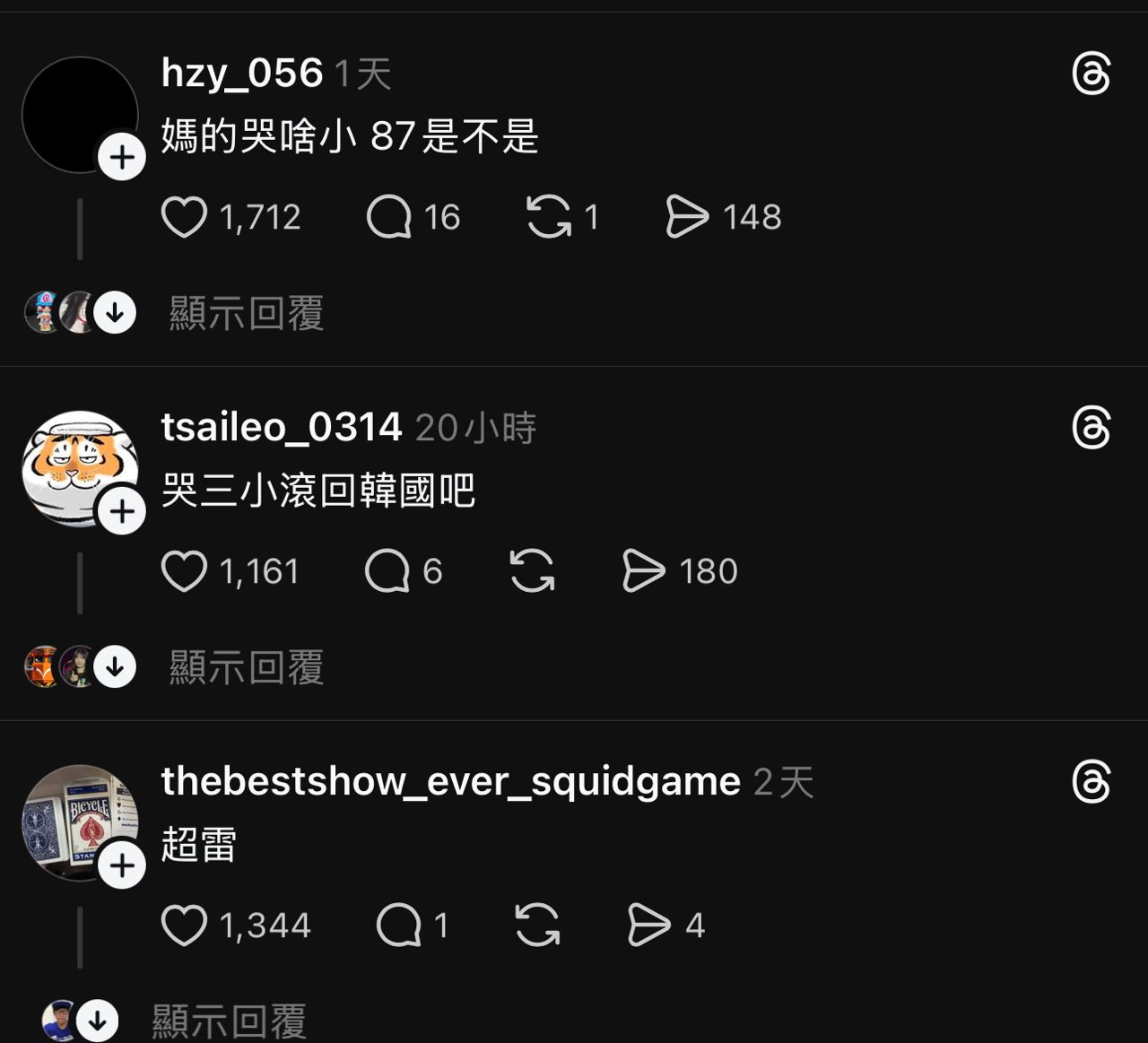Expand replies under hzy_056's comment
Screen dimensions: 1148x1043
click(246, 314)
